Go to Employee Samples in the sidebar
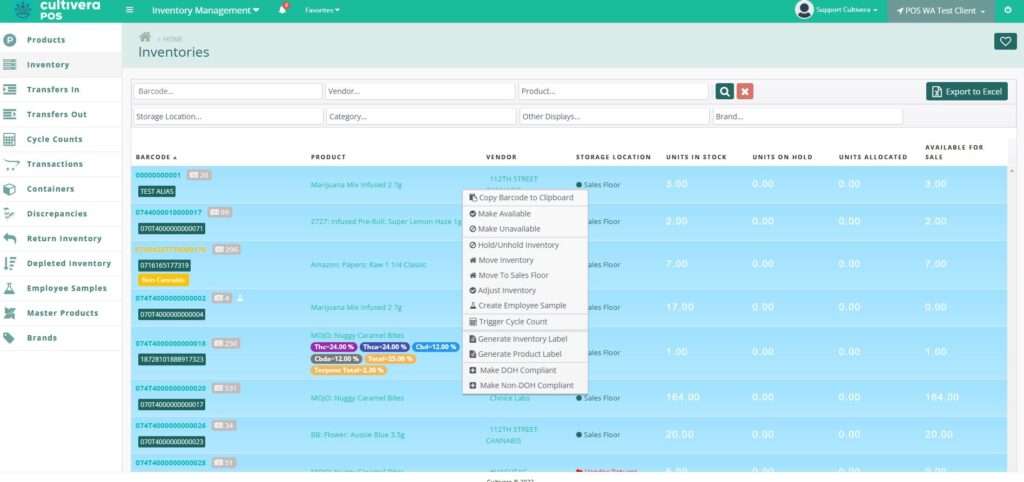The width and height of the screenshot is (1024, 482). [66, 288]
